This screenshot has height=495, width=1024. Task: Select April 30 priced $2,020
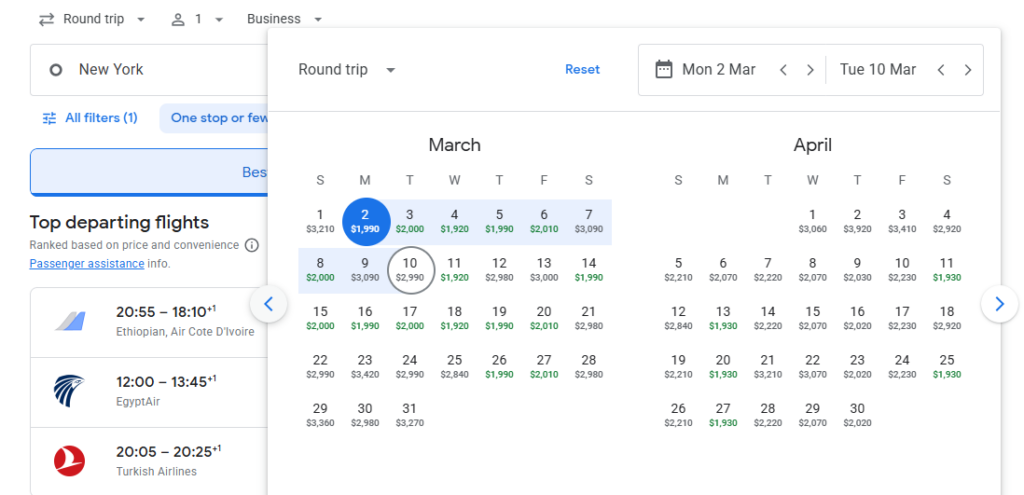click(857, 415)
